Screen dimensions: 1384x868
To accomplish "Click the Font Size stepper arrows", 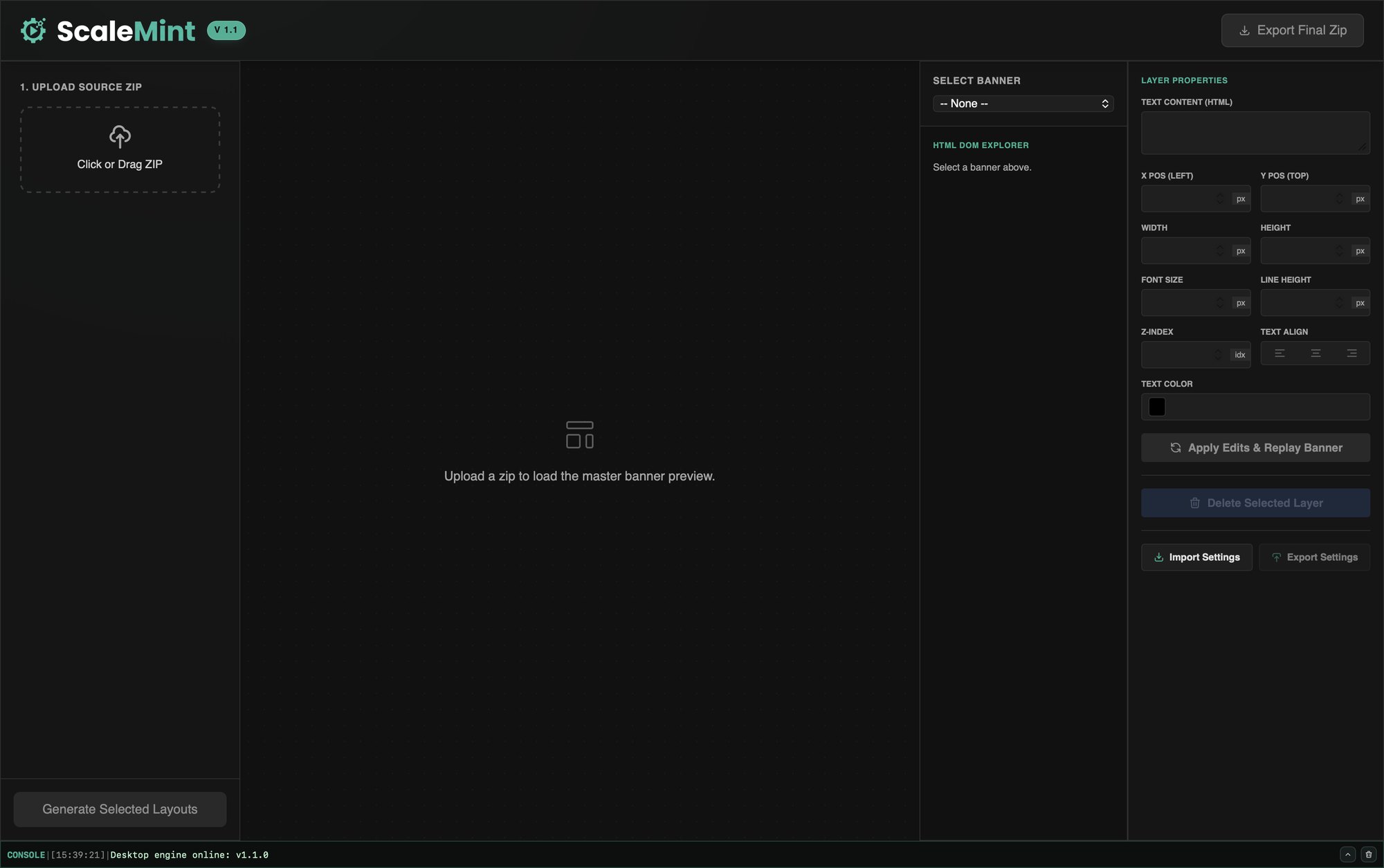I will pos(1220,303).
